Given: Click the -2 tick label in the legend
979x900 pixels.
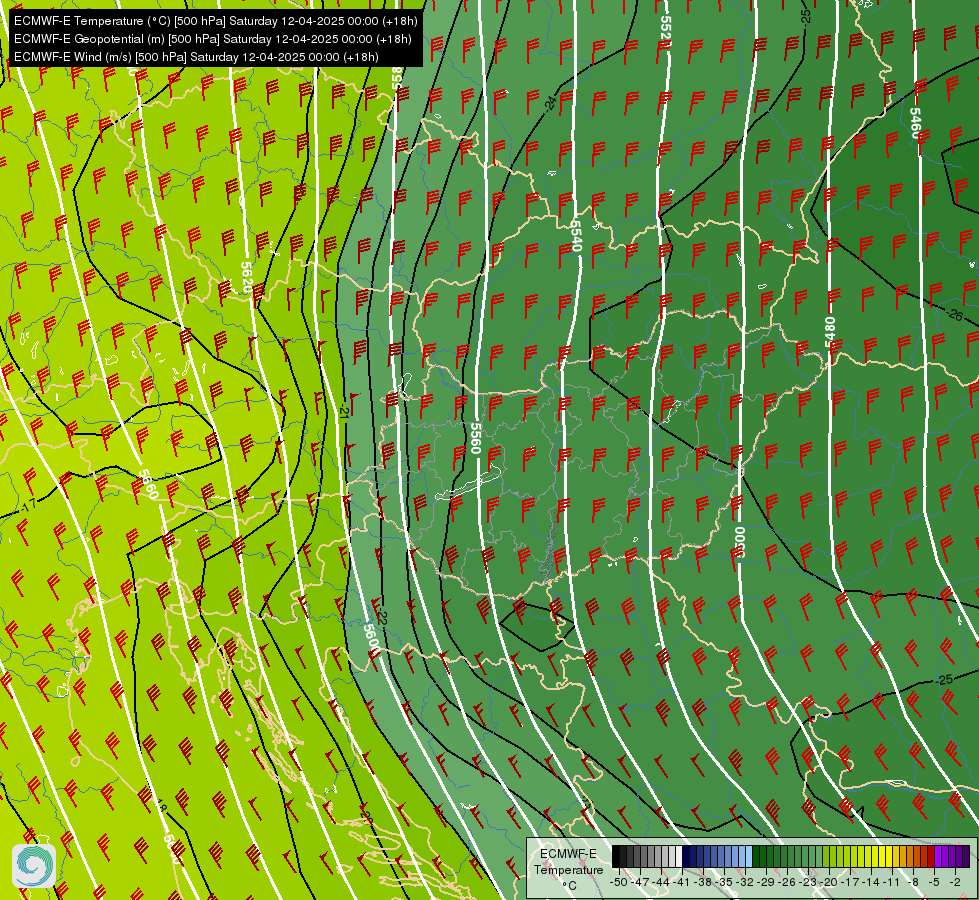Looking at the screenshot, I should 955,882.
